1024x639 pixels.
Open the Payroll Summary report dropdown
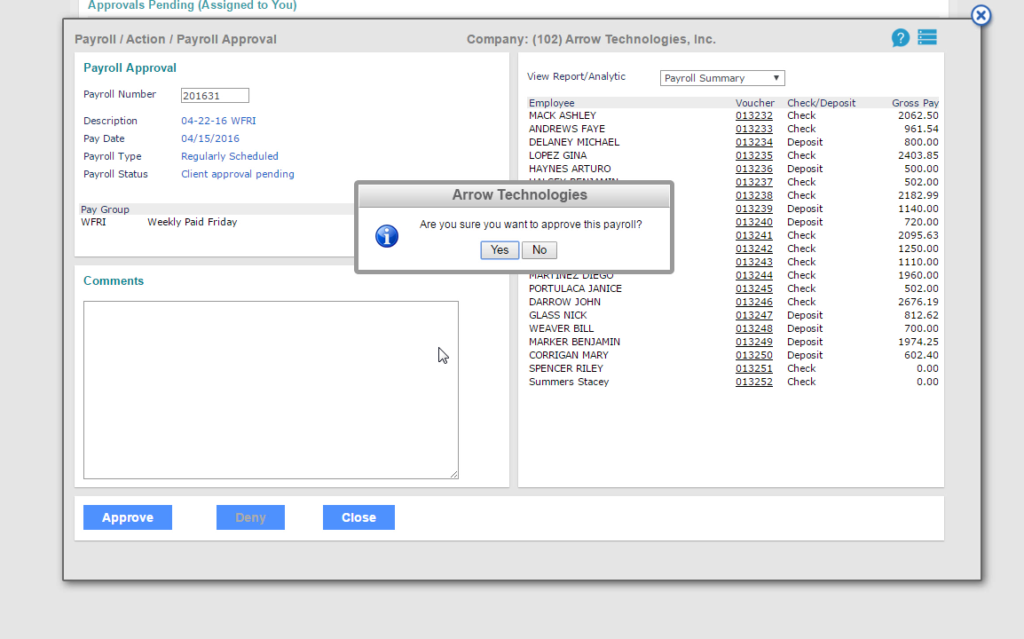(722, 78)
